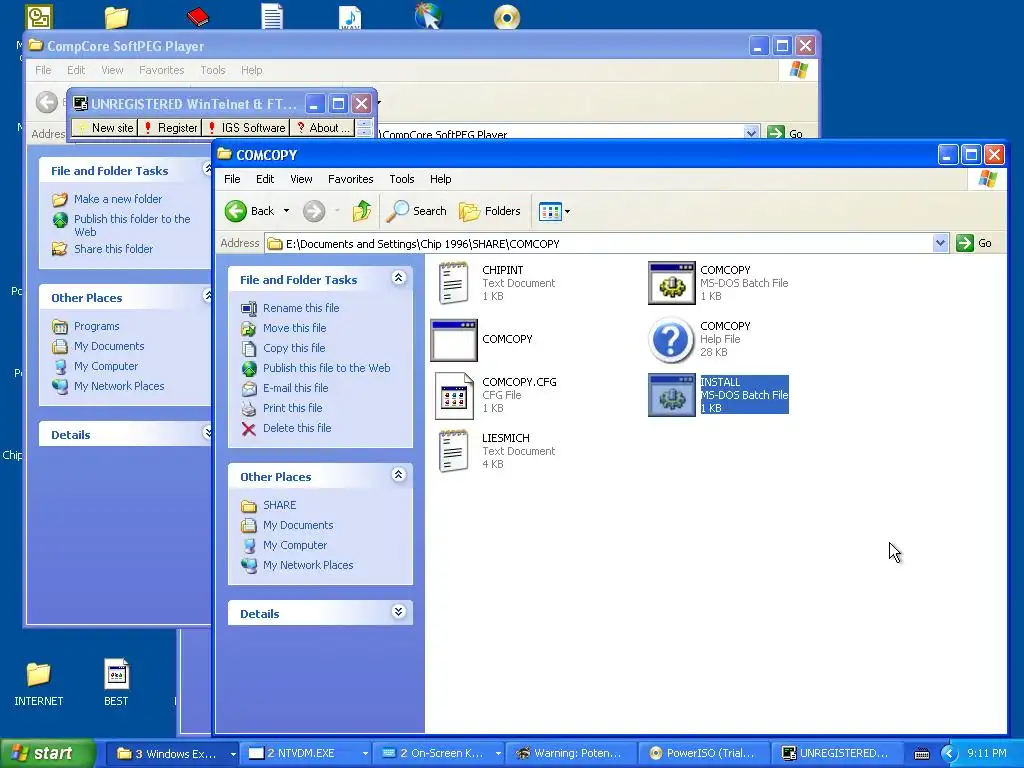Viewport: 1024px width, 768px height.
Task: Click Copy this file
Action: coord(294,348)
